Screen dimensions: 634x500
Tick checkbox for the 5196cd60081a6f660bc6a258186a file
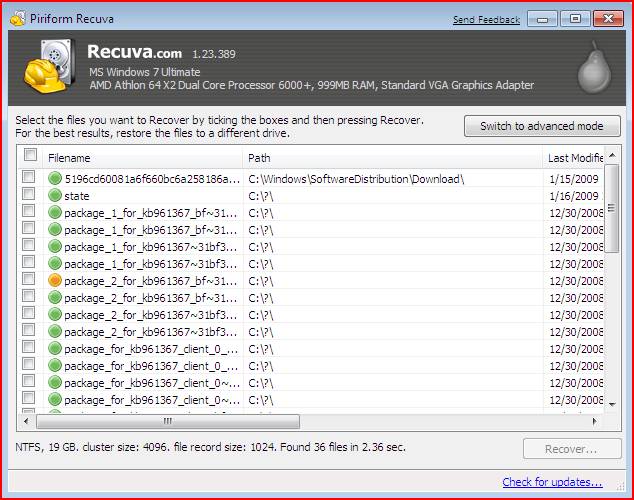(x=28, y=177)
